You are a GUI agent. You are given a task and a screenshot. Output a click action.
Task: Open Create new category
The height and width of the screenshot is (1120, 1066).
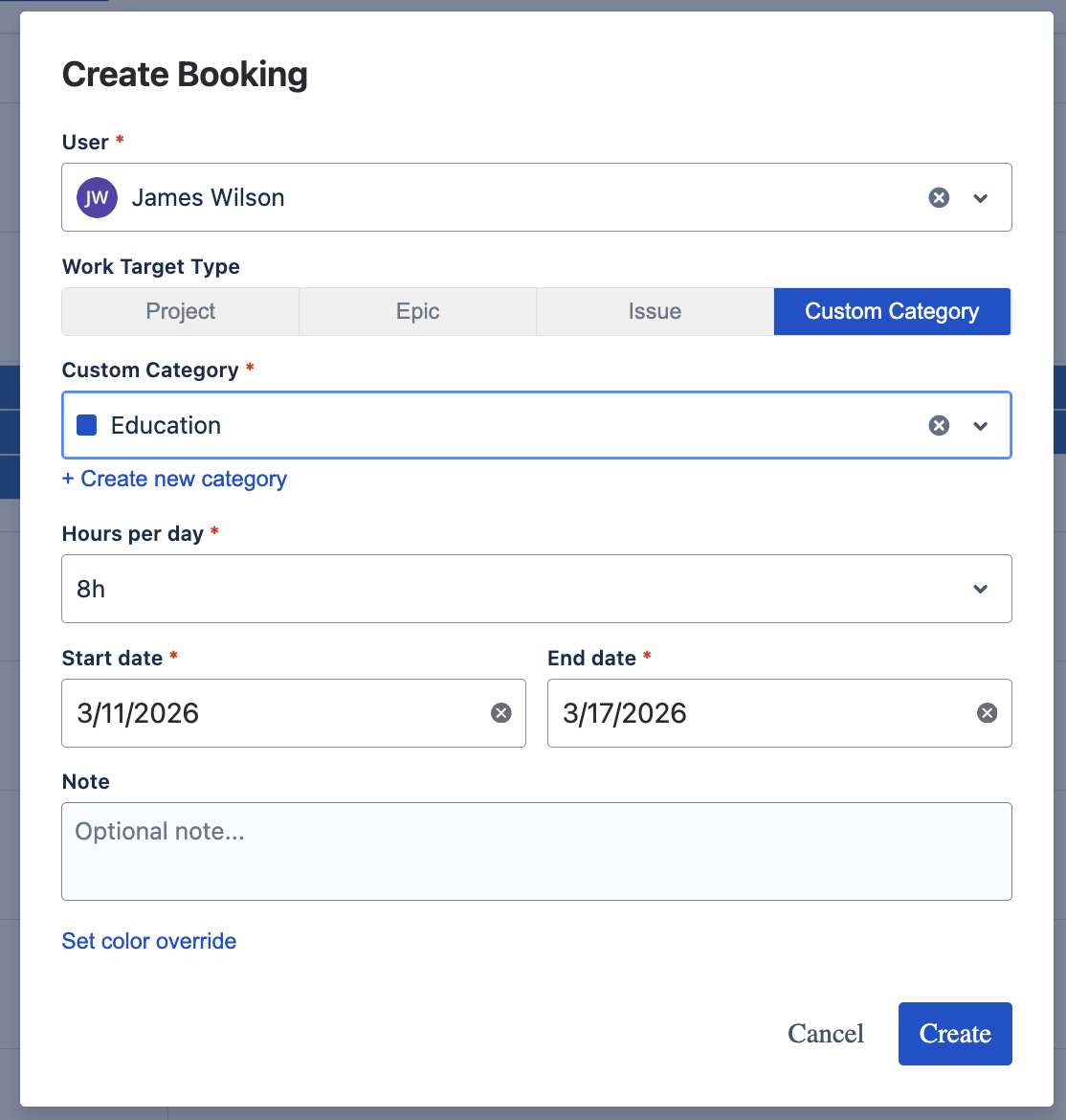174,479
